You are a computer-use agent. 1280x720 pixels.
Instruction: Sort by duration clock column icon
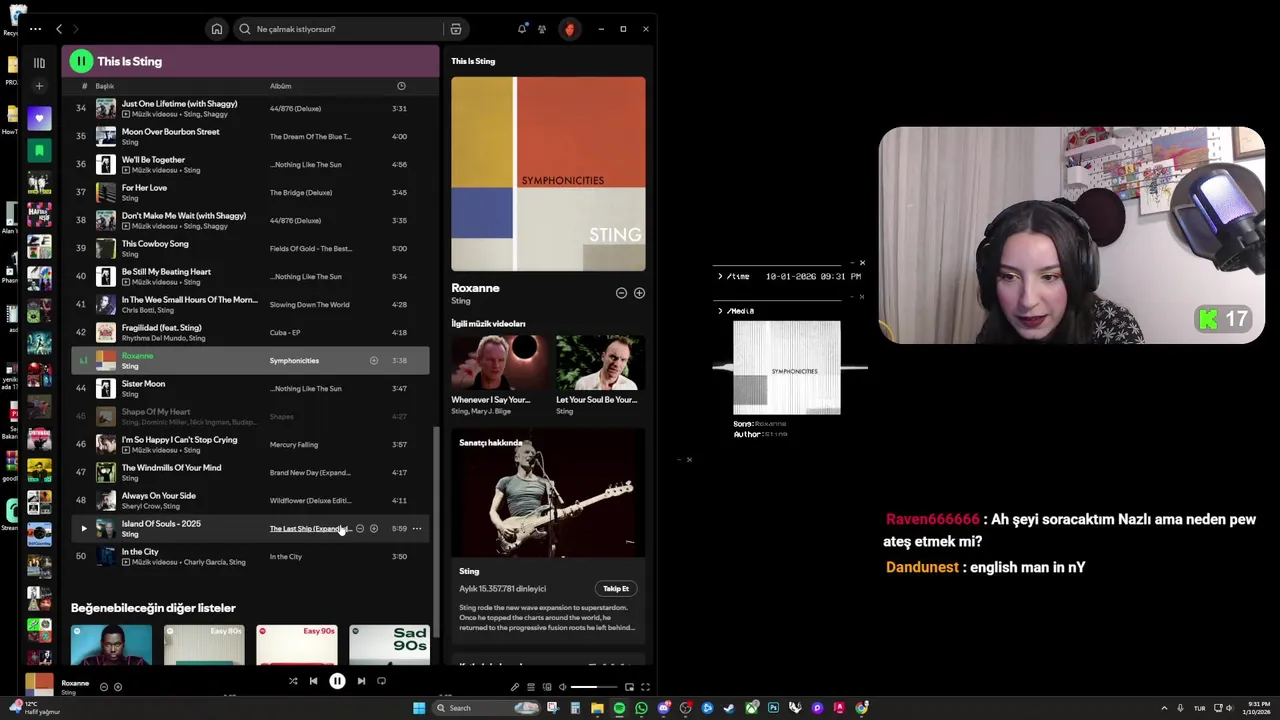pos(401,86)
